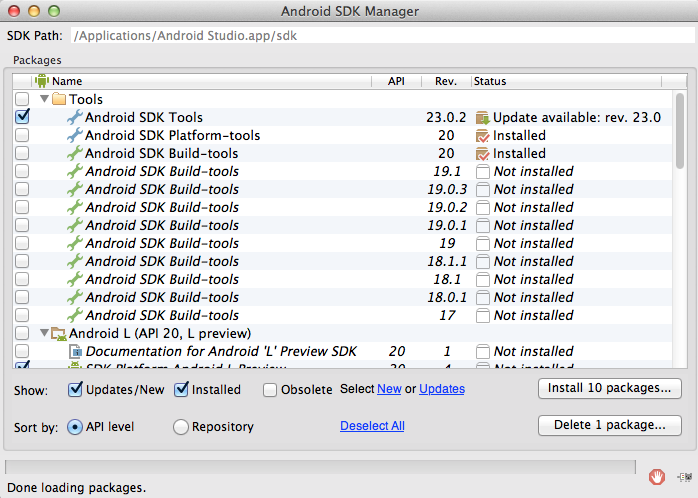
Task: Click the vertical scrollbar thumb of package list
Action: (x=679, y=131)
